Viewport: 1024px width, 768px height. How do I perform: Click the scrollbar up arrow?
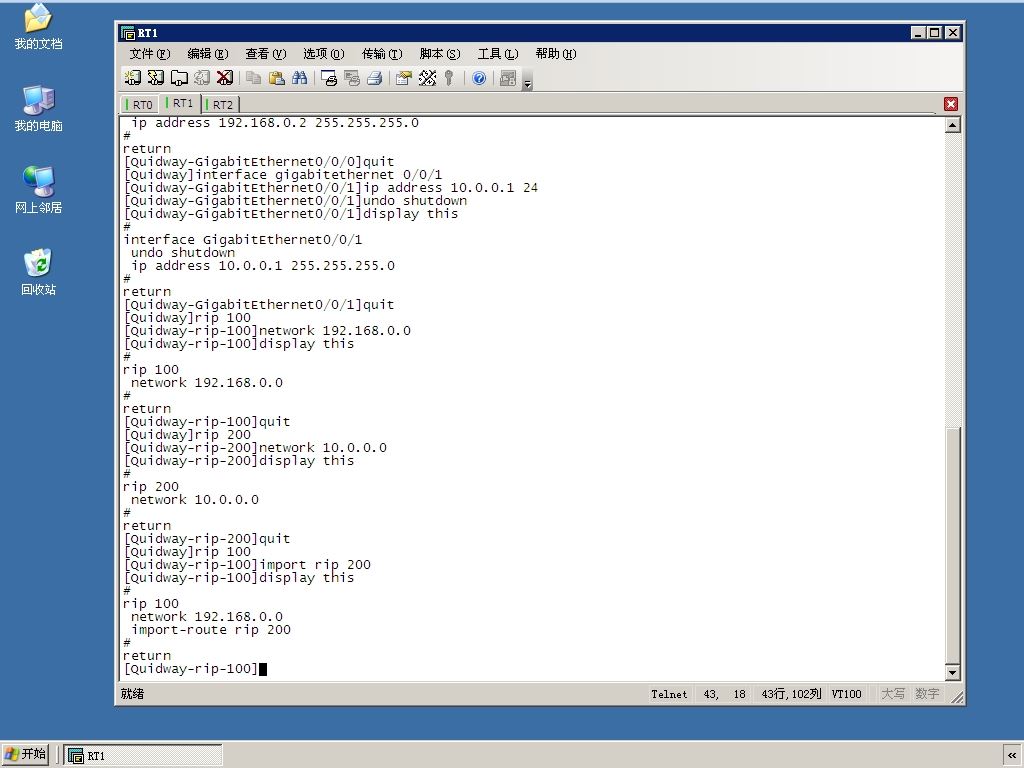[953, 125]
